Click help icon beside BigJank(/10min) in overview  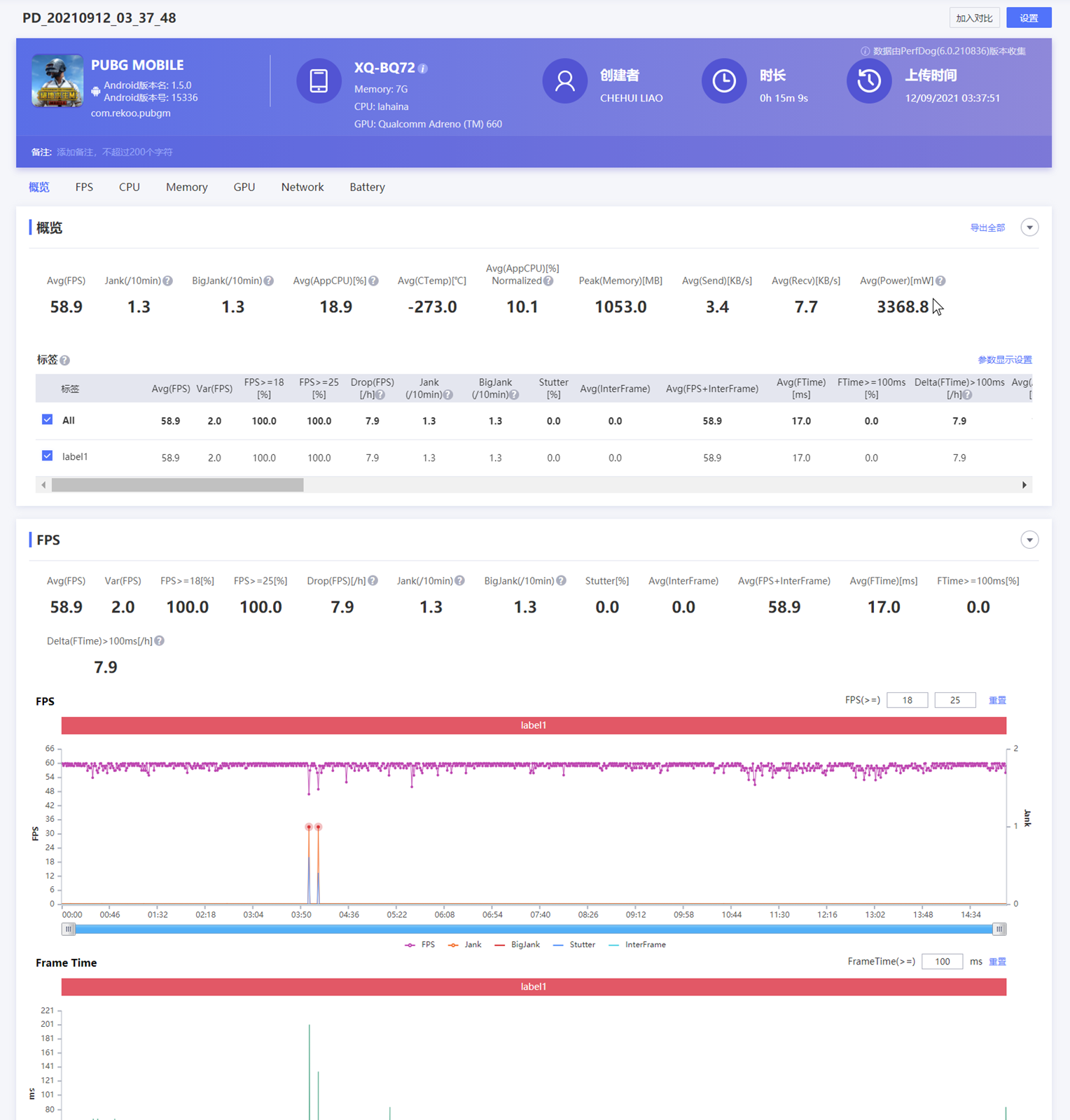tap(269, 281)
